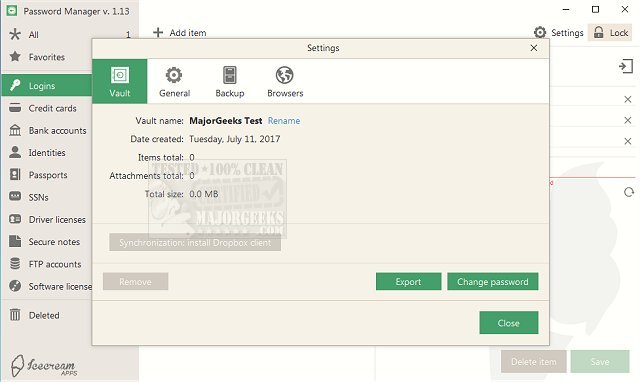Switch to the Backup settings tab
This screenshot has width=640, height=382.
tap(230, 81)
